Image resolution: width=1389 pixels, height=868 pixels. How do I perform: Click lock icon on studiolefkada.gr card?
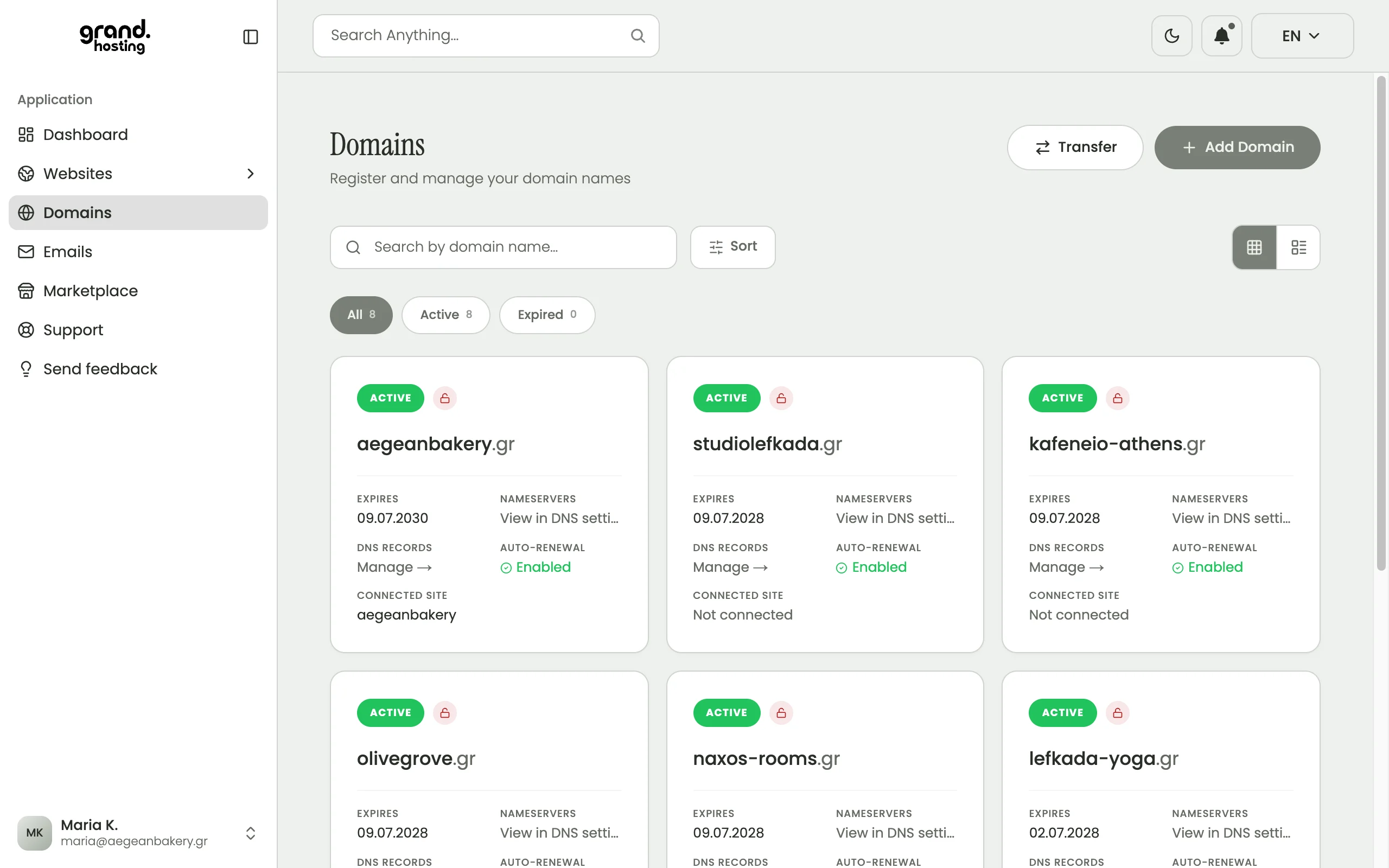(781, 398)
